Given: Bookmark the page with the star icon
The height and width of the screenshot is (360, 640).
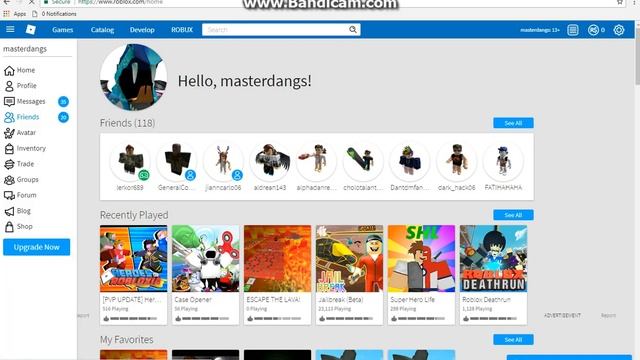Looking at the screenshot, I should point(620,2).
